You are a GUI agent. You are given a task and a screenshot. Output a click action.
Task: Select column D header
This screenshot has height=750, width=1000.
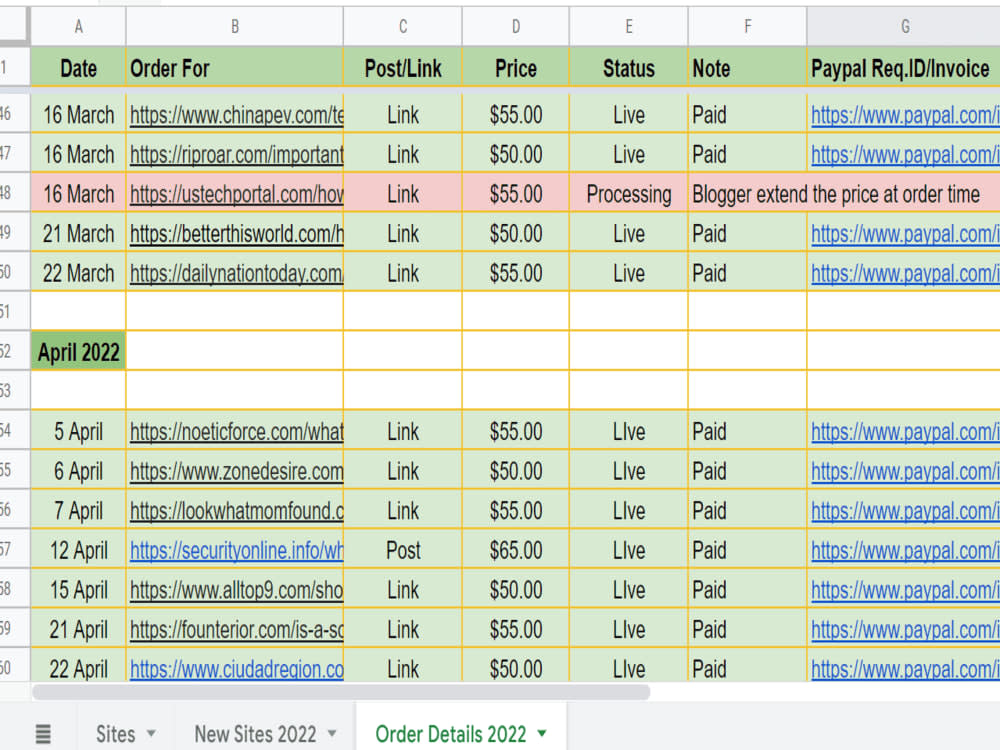(515, 26)
